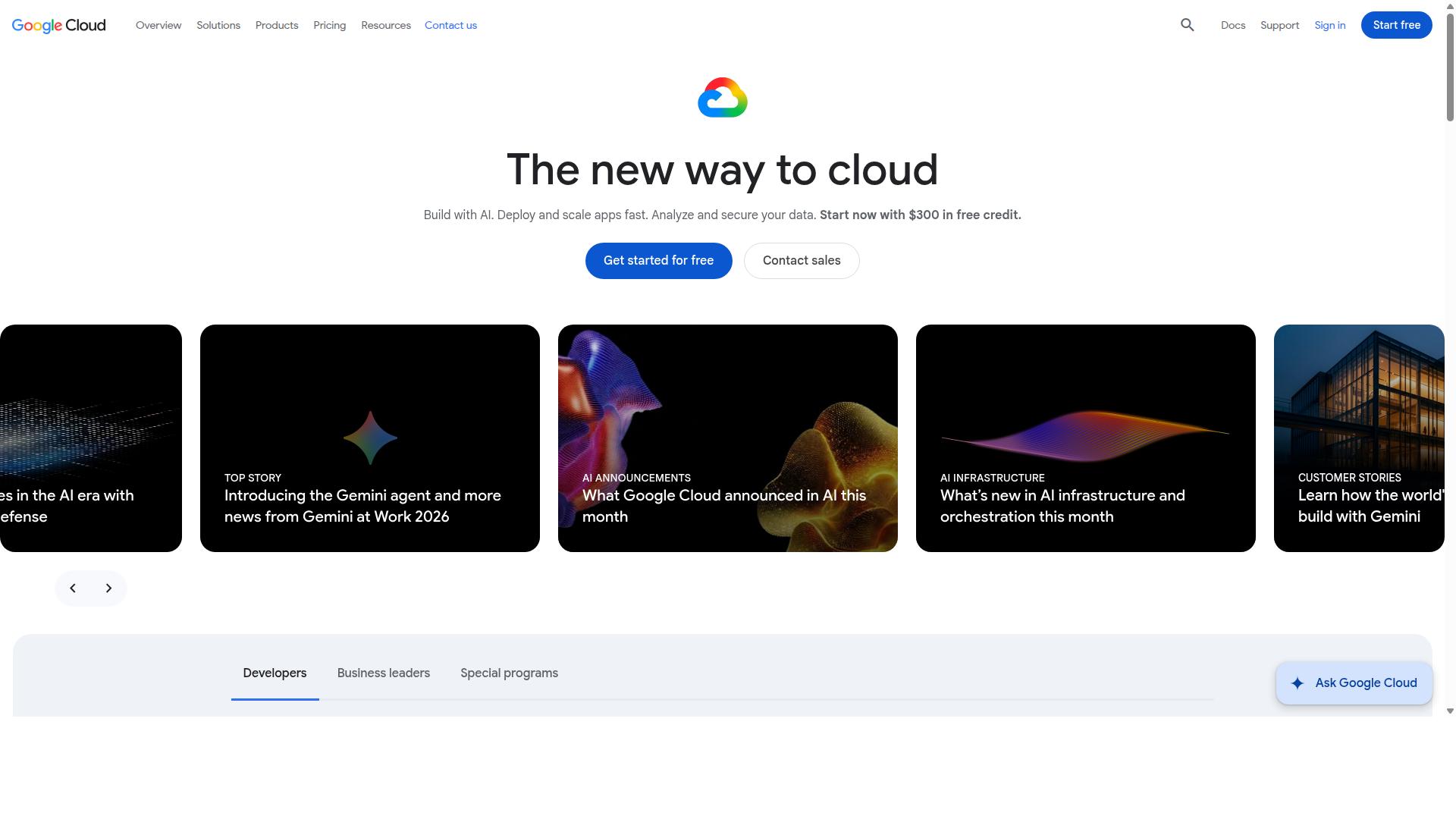Open the Resources menu
The width and height of the screenshot is (1456, 819).
pos(386,25)
